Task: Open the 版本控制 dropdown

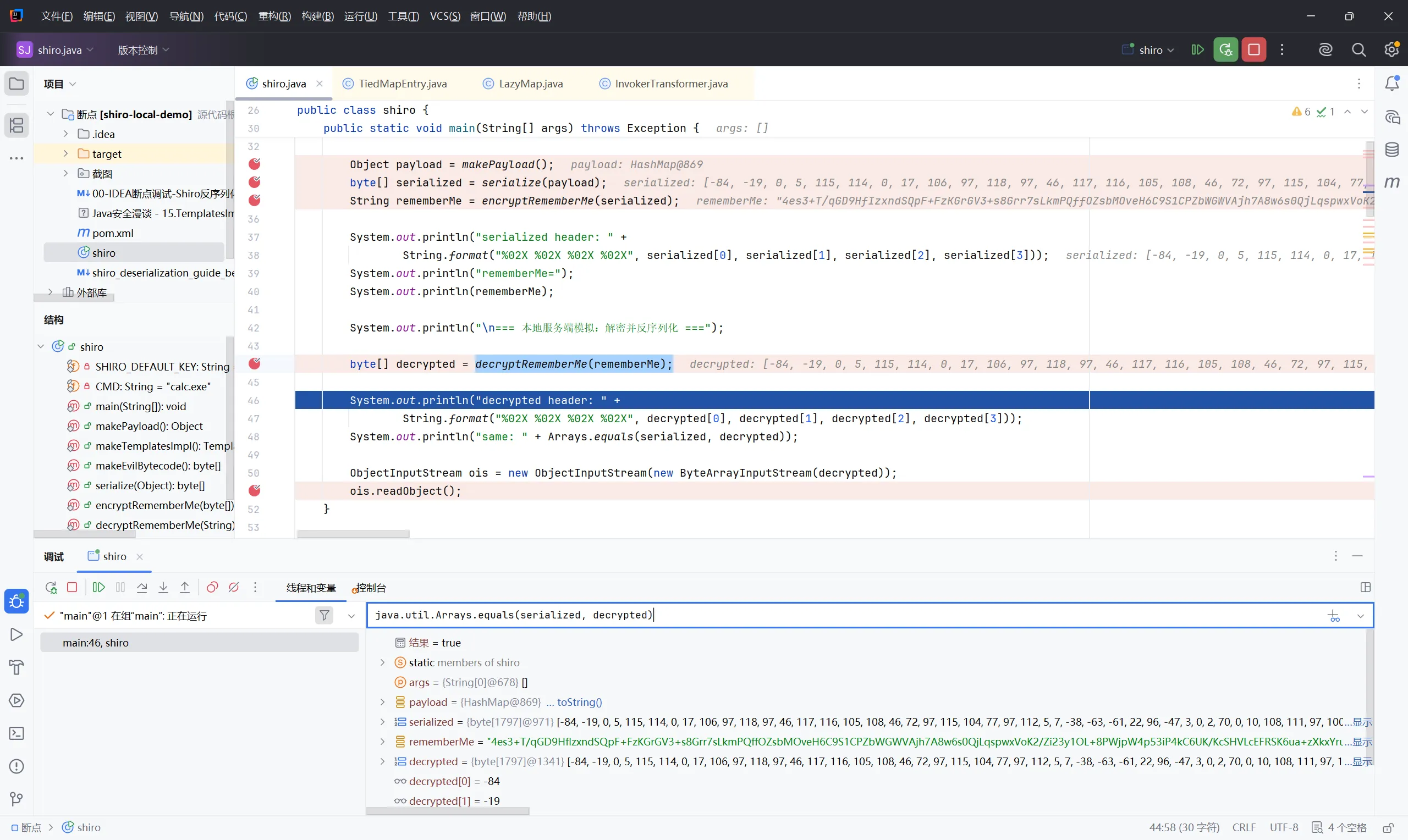Action: 143,50
